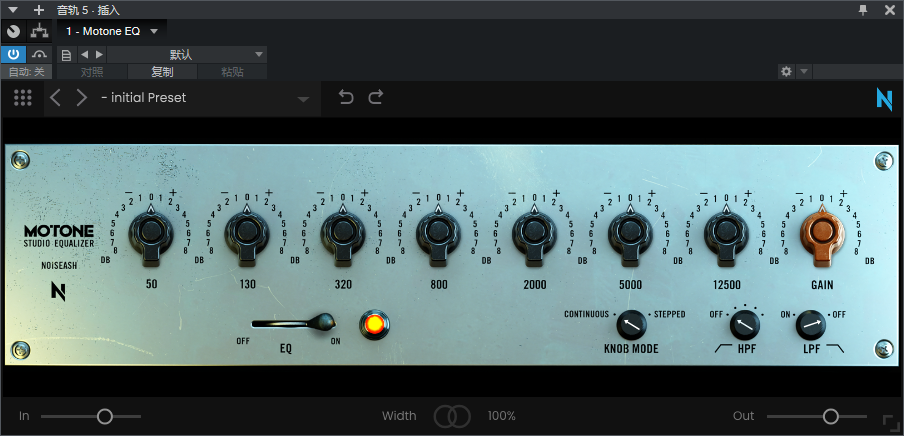
Task: Click the 对照 compare button
Action: (92, 72)
